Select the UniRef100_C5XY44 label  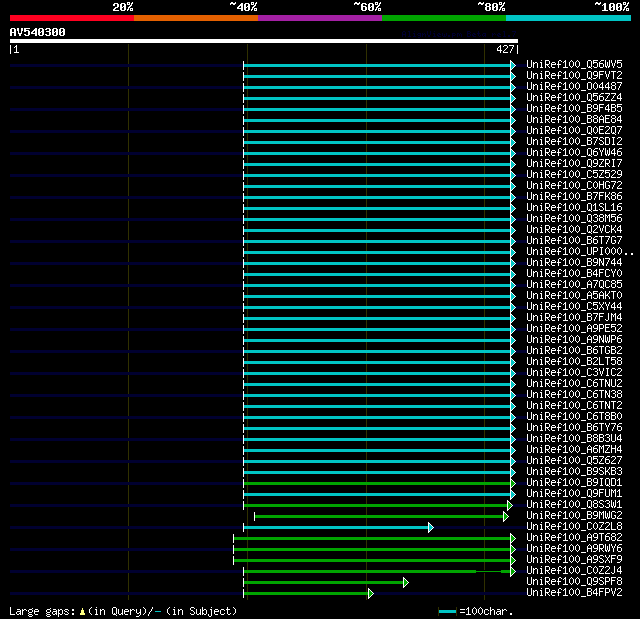tap(574, 306)
